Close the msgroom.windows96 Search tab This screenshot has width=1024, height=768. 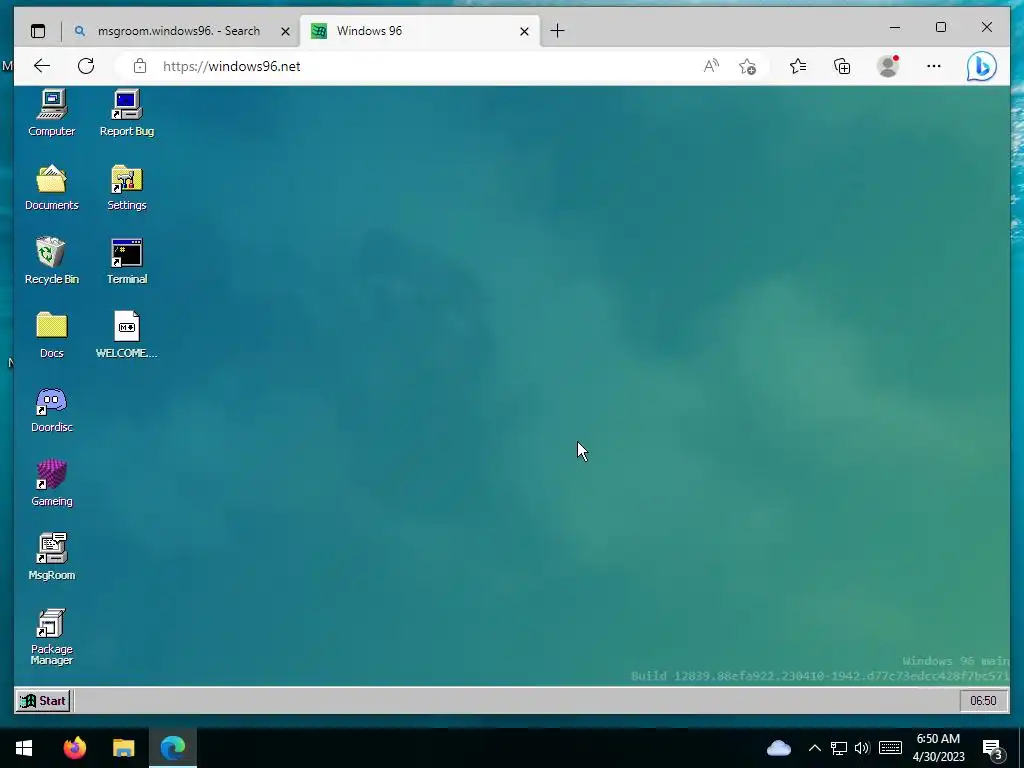click(285, 31)
